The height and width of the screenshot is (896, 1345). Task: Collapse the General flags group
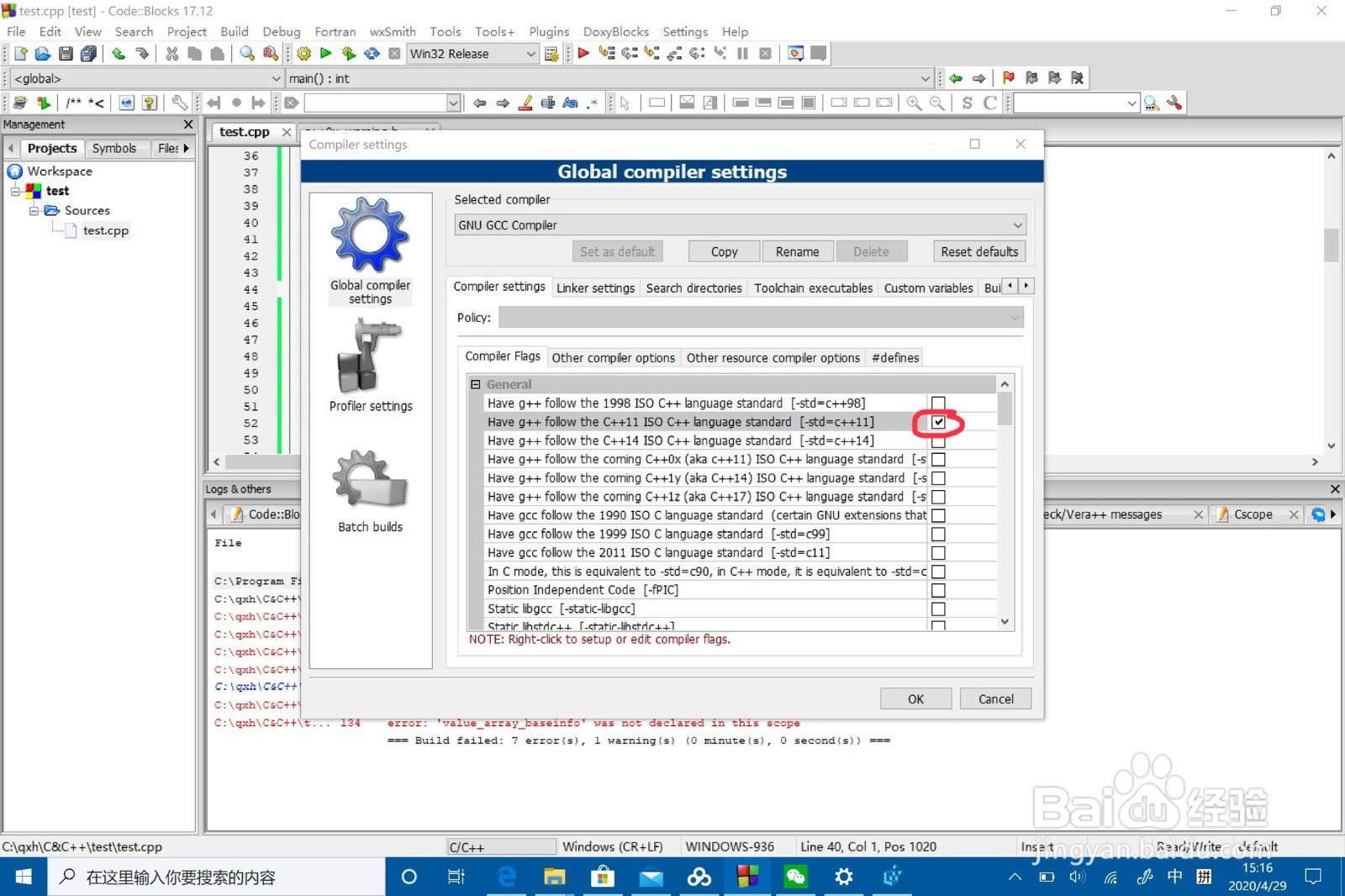coord(476,384)
